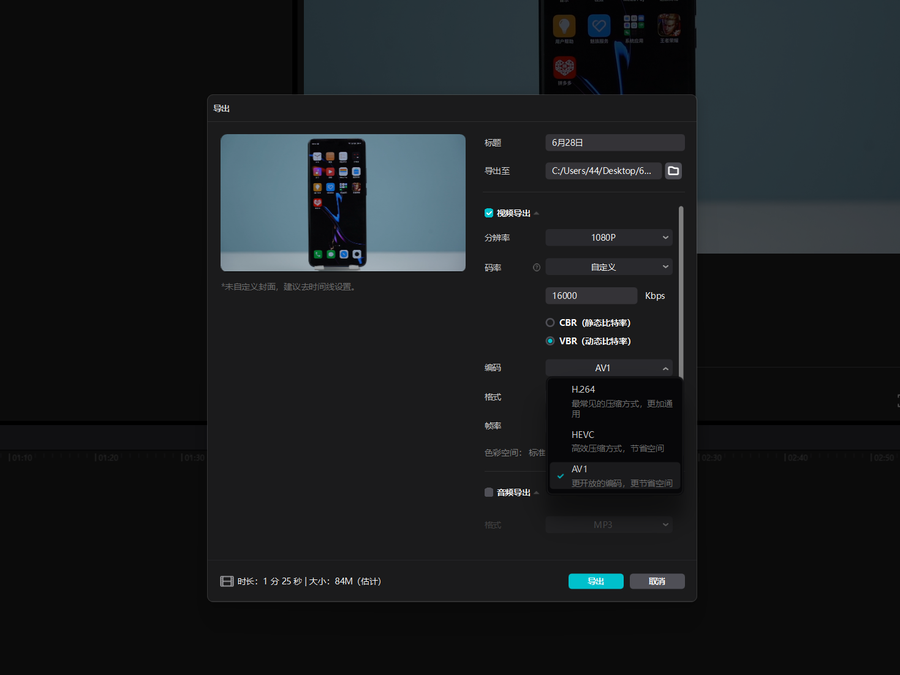Click the 色彩空间 label text
This screenshot has height=675, width=900.
coord(503,453)
